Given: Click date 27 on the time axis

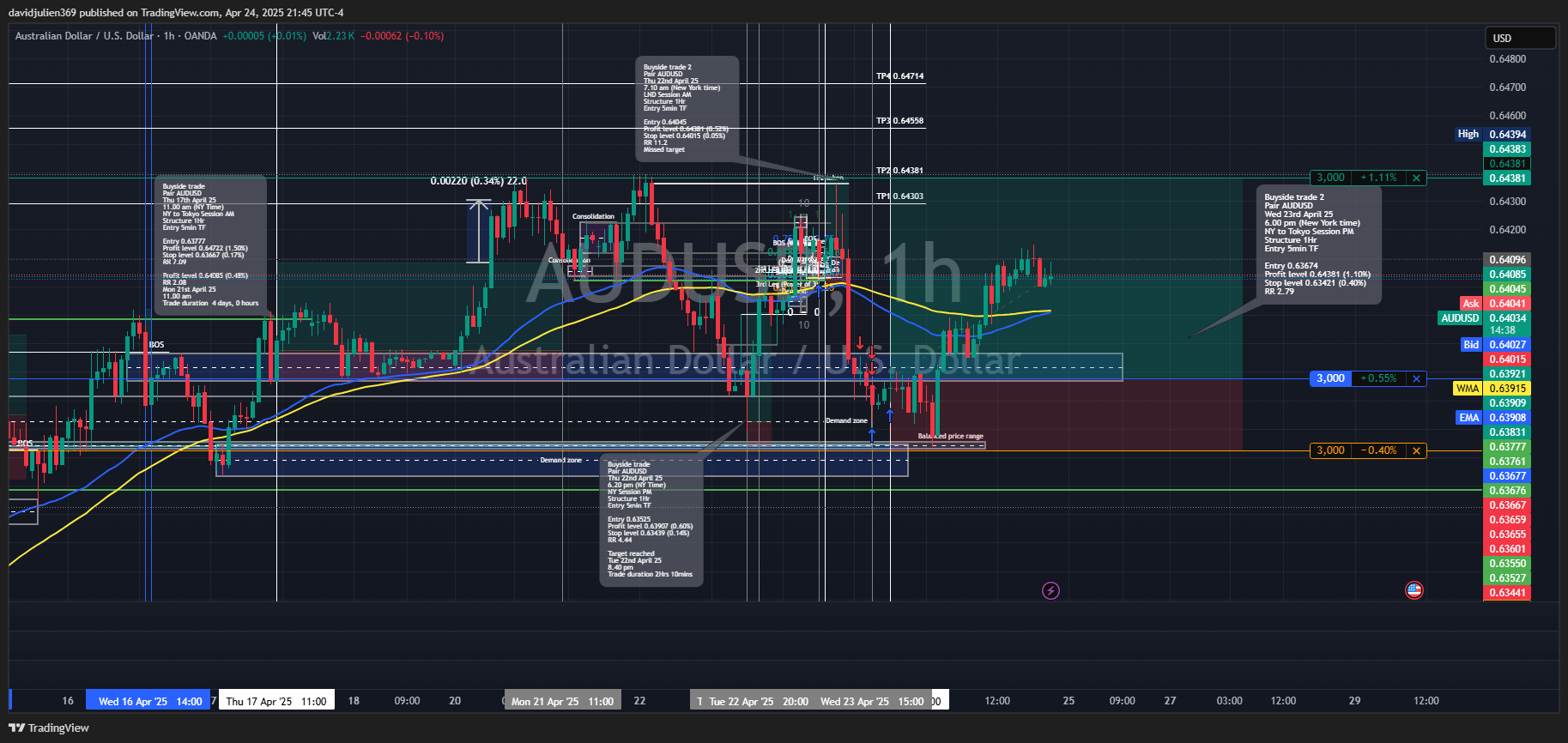Looking at the screenshot, I should point(1170,701).
